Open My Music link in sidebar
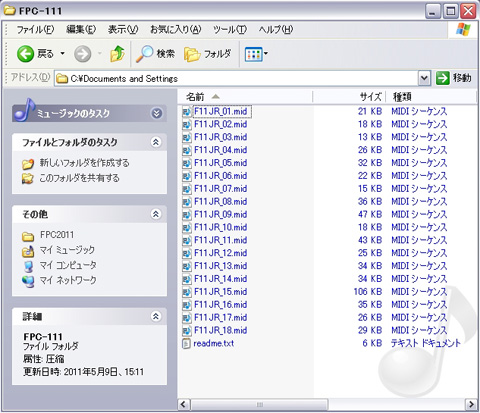This screenshot has width=480, height=413. point(67,250)
